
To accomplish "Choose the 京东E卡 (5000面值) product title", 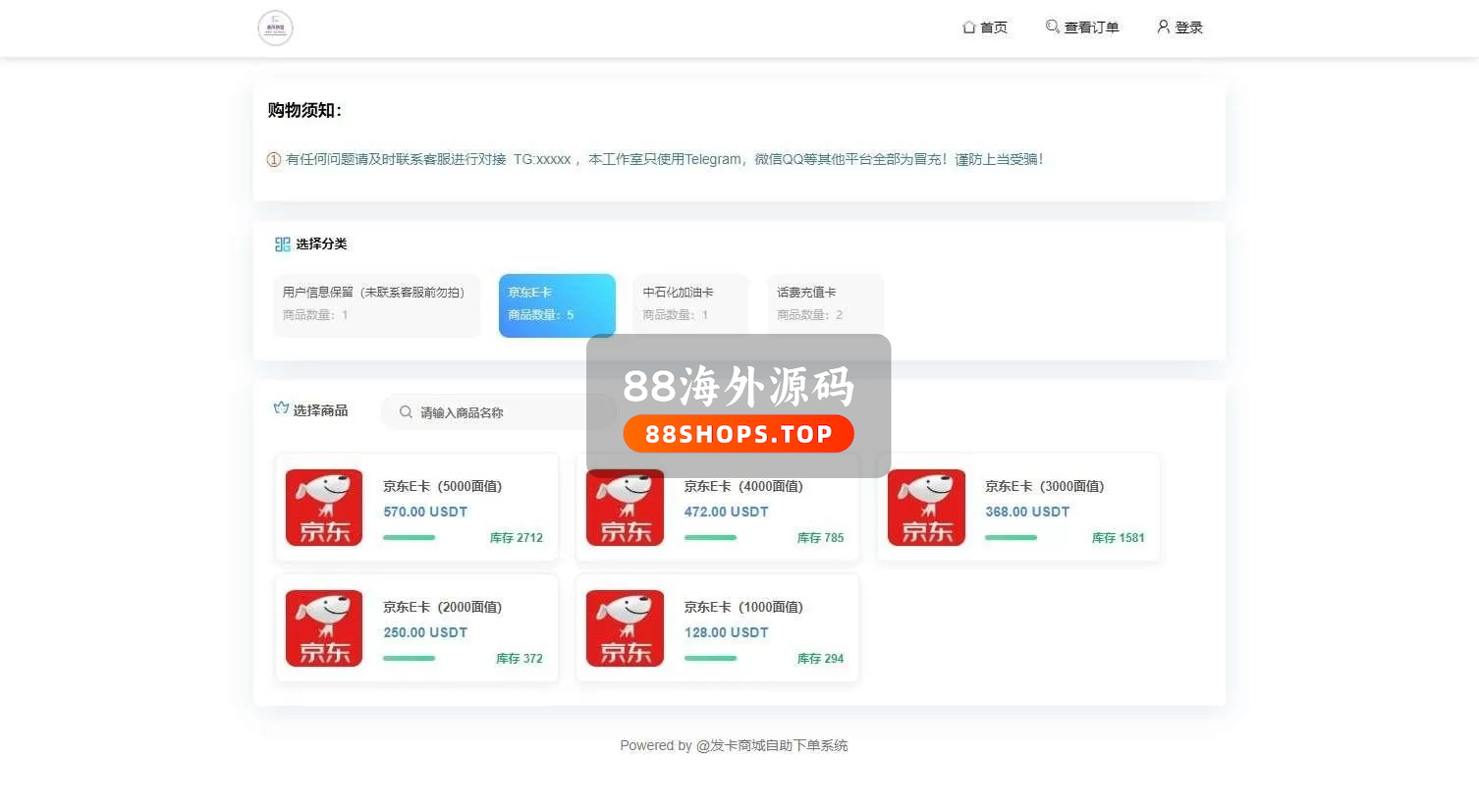I will coord(442,486).
